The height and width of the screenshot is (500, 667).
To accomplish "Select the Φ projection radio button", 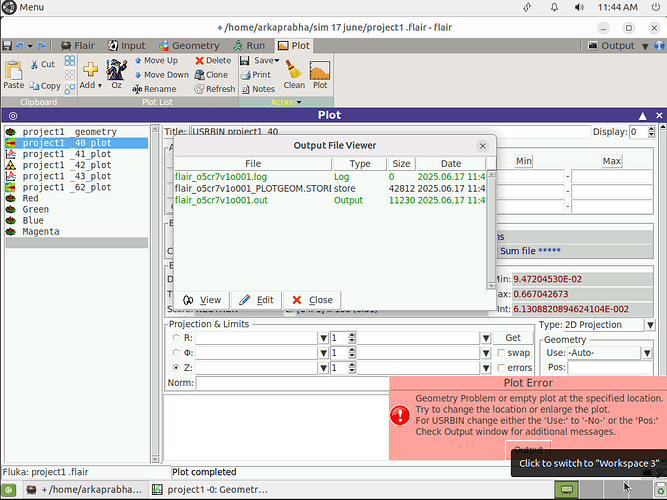I will [176, 353].
